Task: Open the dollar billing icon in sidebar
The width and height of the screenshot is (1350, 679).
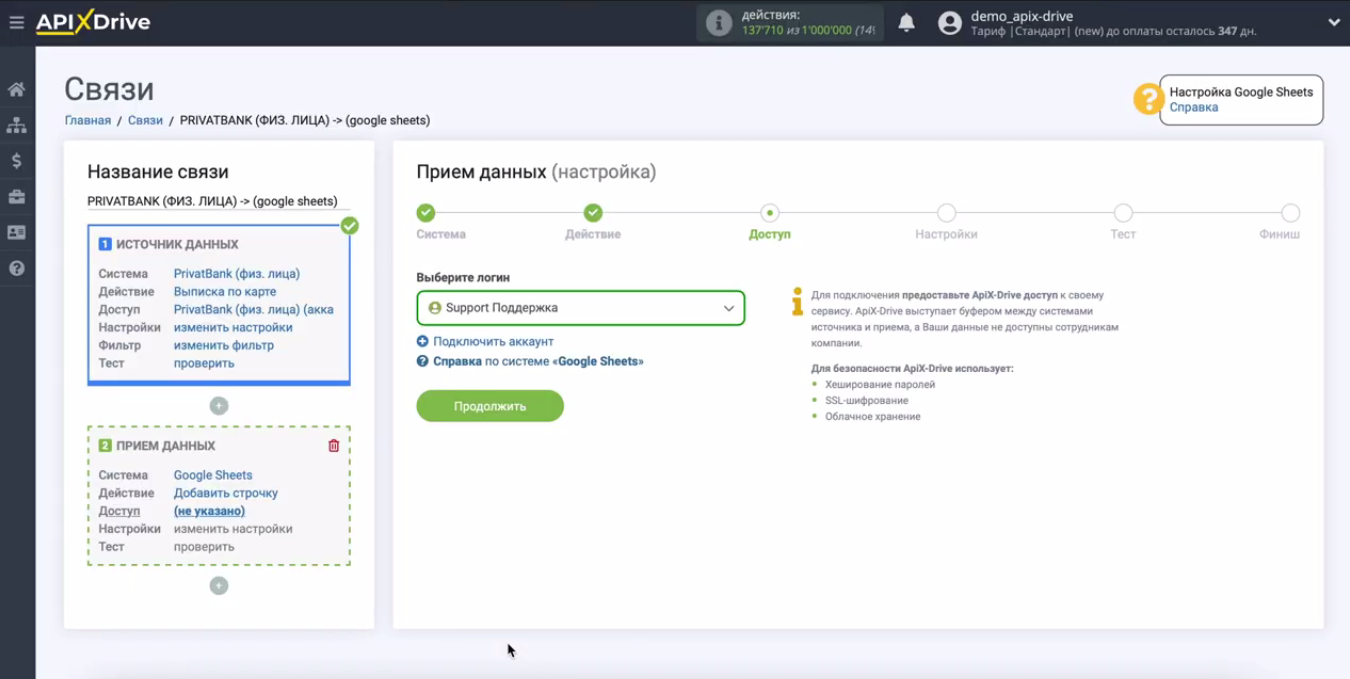Action: [x=17, y=161]
